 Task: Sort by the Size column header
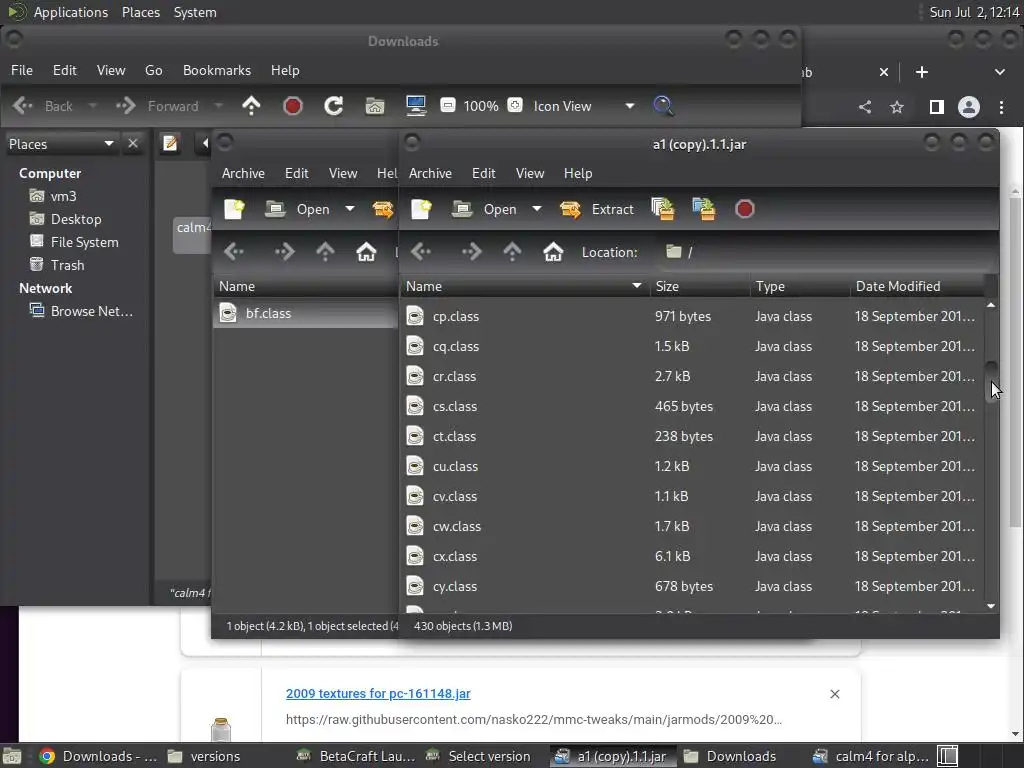[x=699, y=286]
